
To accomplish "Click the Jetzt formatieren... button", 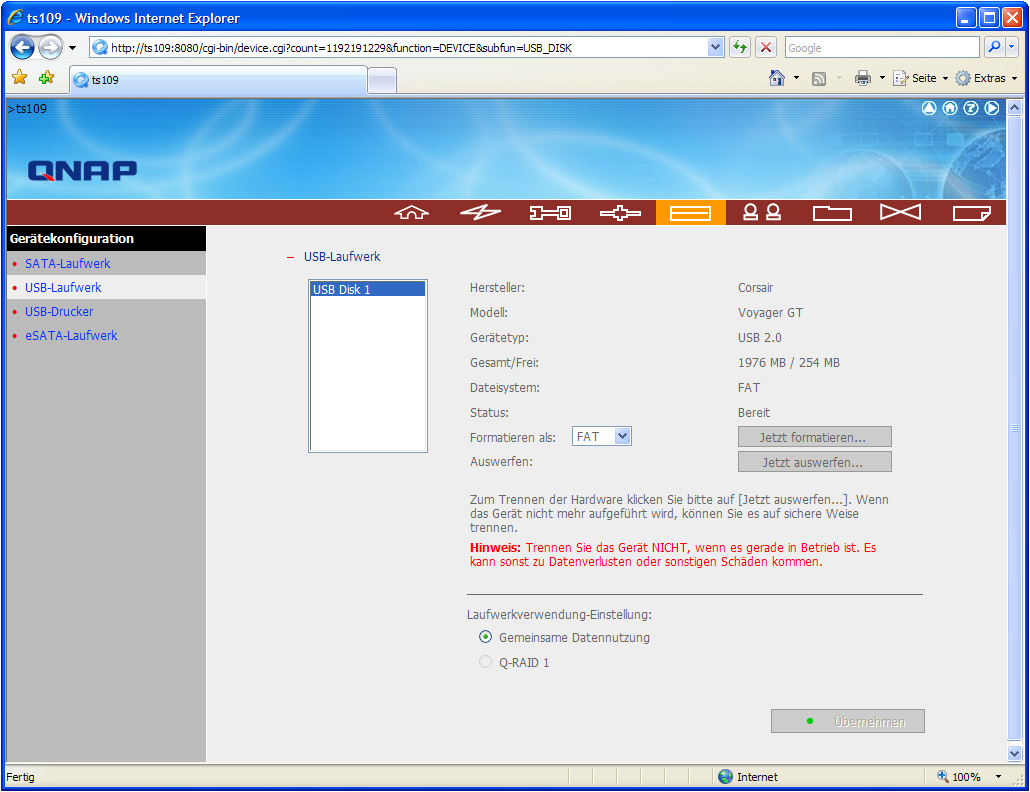I will 814,437.
